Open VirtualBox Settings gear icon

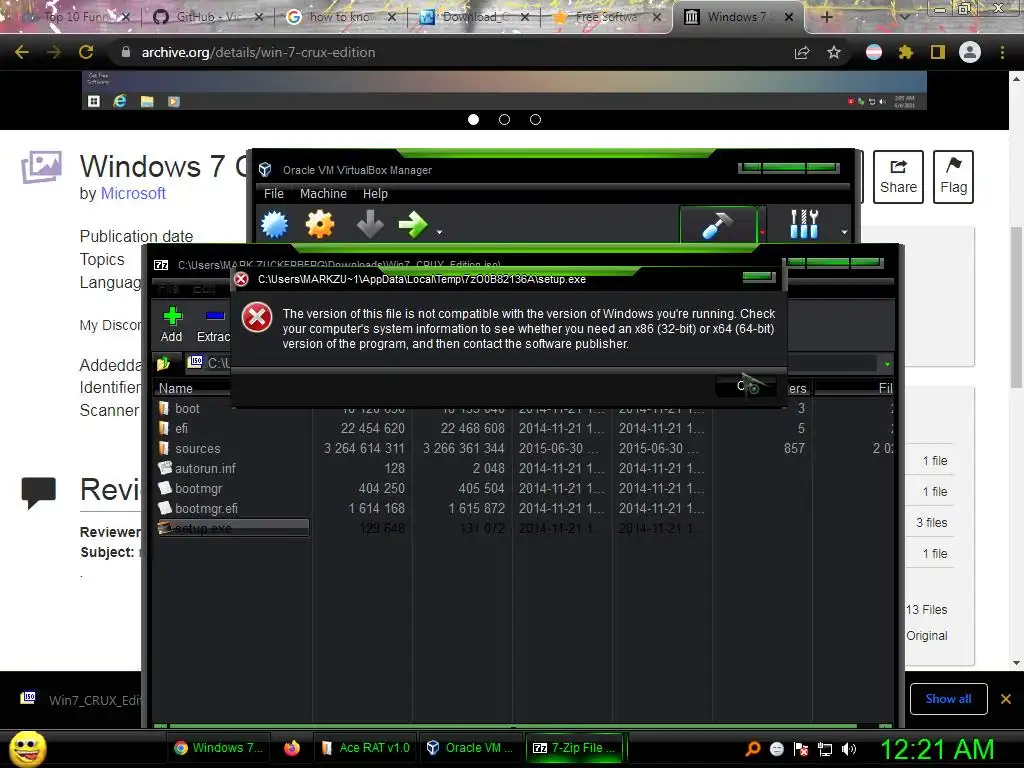click(x=320, y=225)
